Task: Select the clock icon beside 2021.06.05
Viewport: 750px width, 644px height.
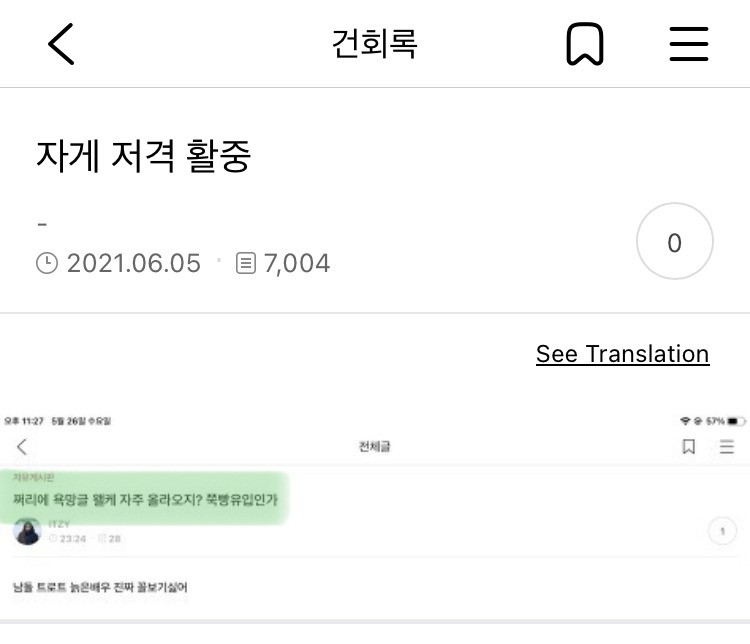Action: (47, 263)
